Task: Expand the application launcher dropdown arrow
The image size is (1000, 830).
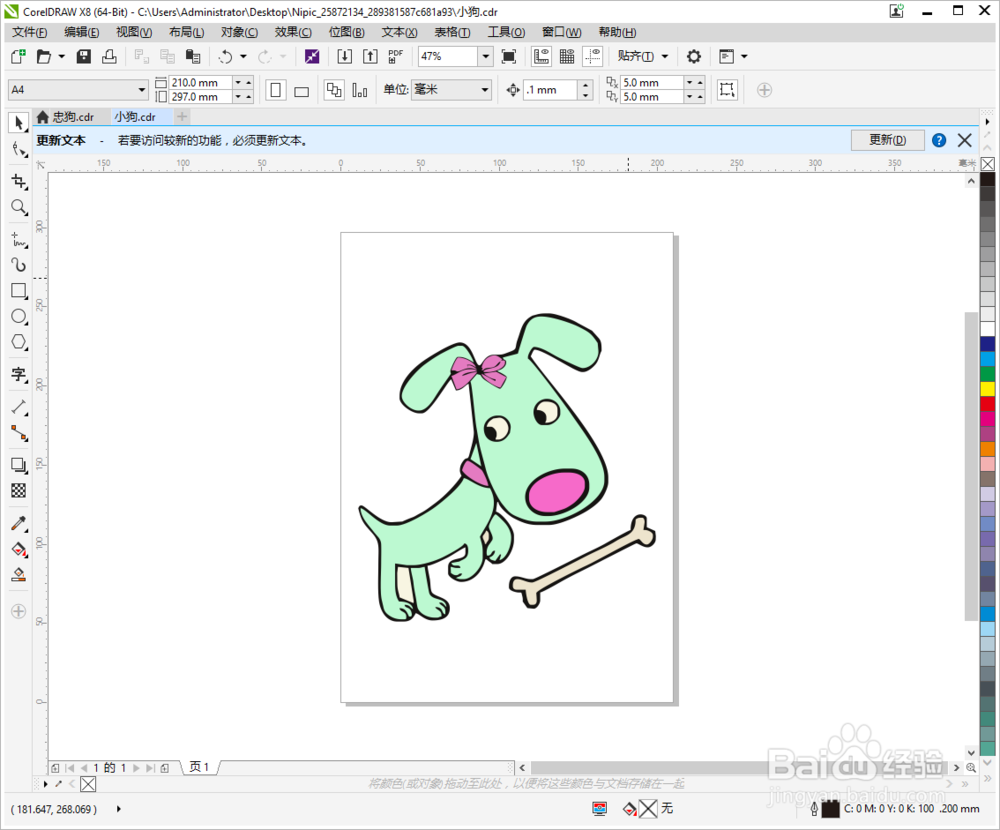Action: click(x=744, y=57)
